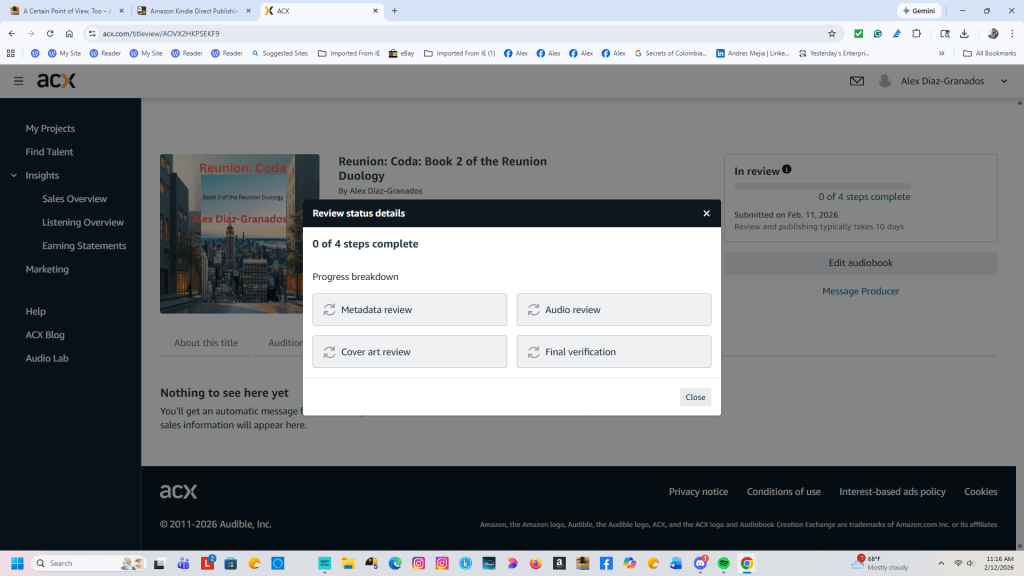Click the Audio review refresh icon
Image resolution: width=1024 pixels, height=576 pixels.
(x=533, y=310)
